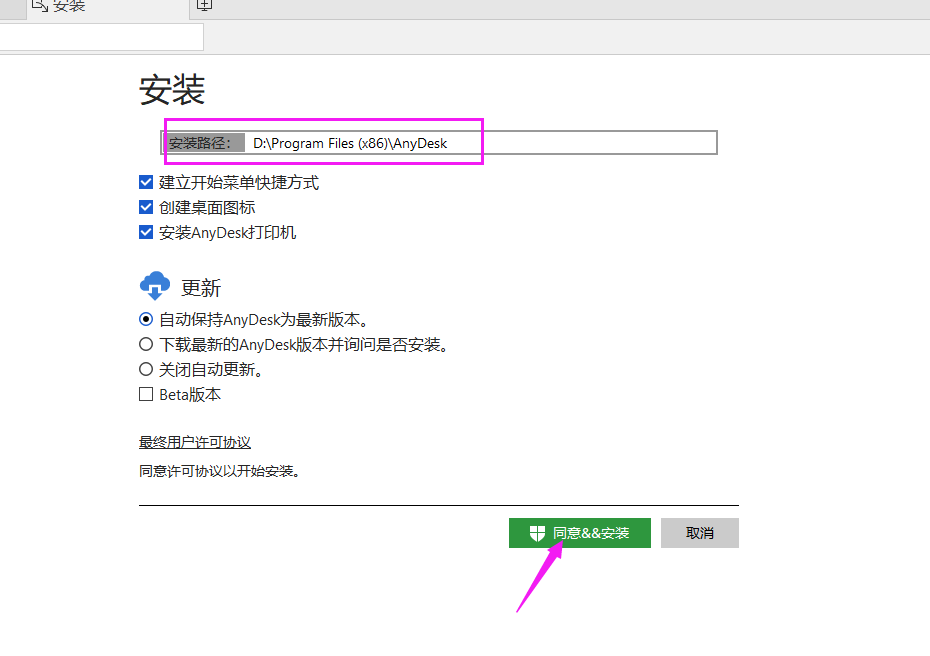This screenshot has height=656, width=930.
Task: Toggle the 创建桌面图标 checkbox
Action: (146, 207)
